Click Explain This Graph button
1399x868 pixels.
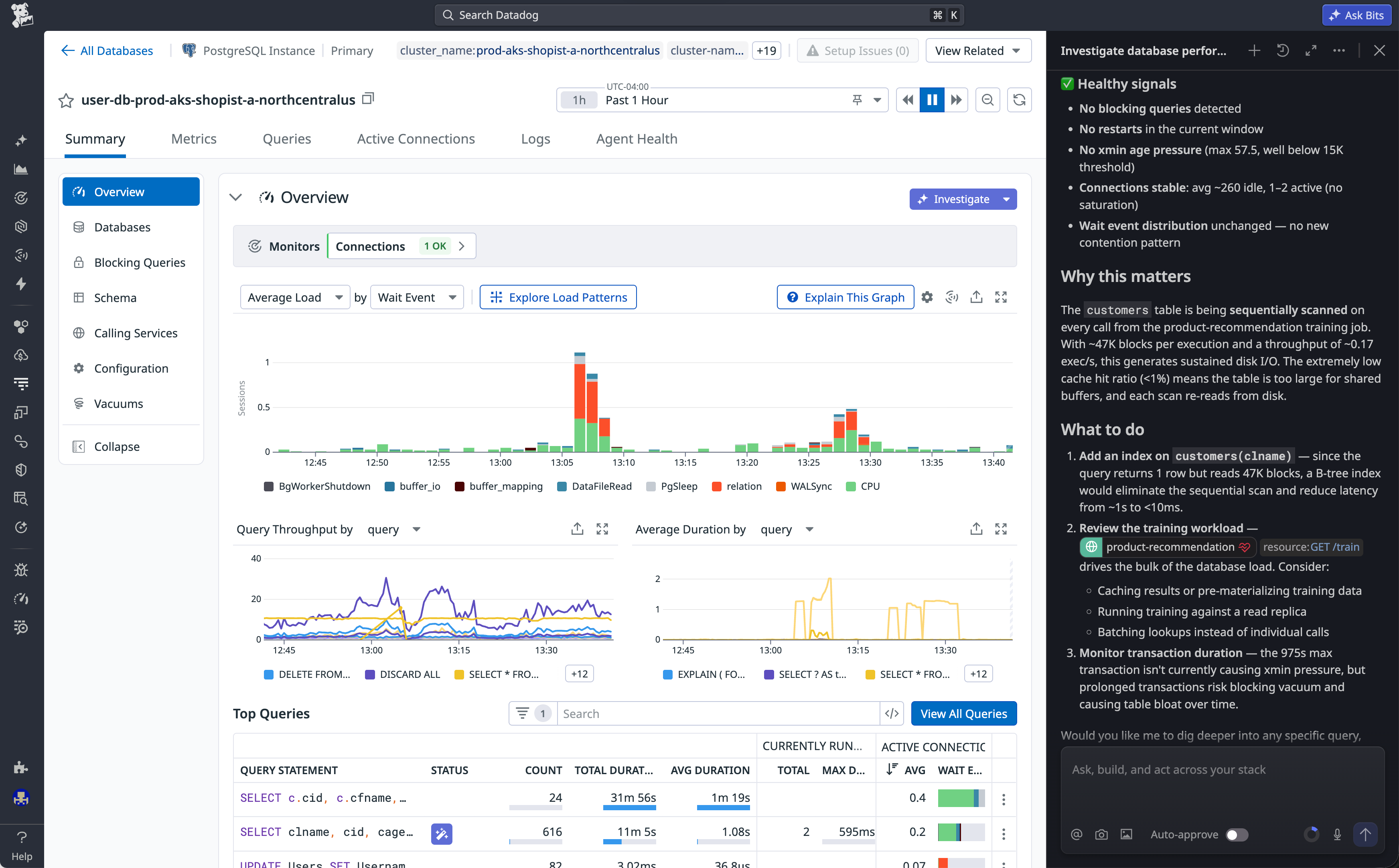845,297
